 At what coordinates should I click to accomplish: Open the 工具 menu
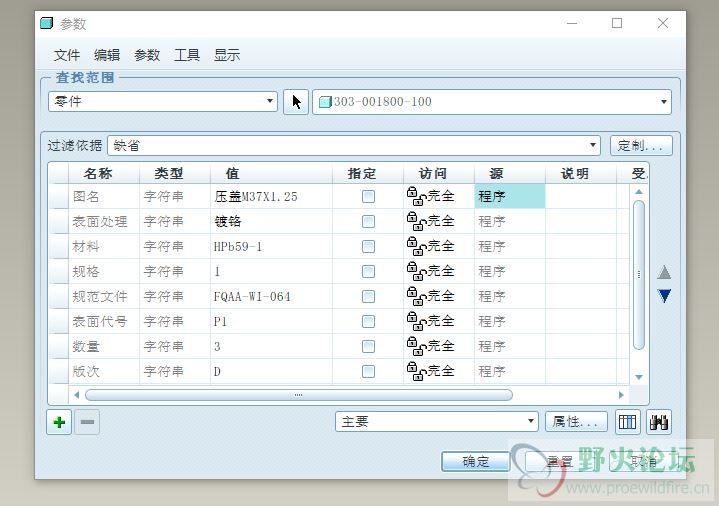(x=187, y=55)
